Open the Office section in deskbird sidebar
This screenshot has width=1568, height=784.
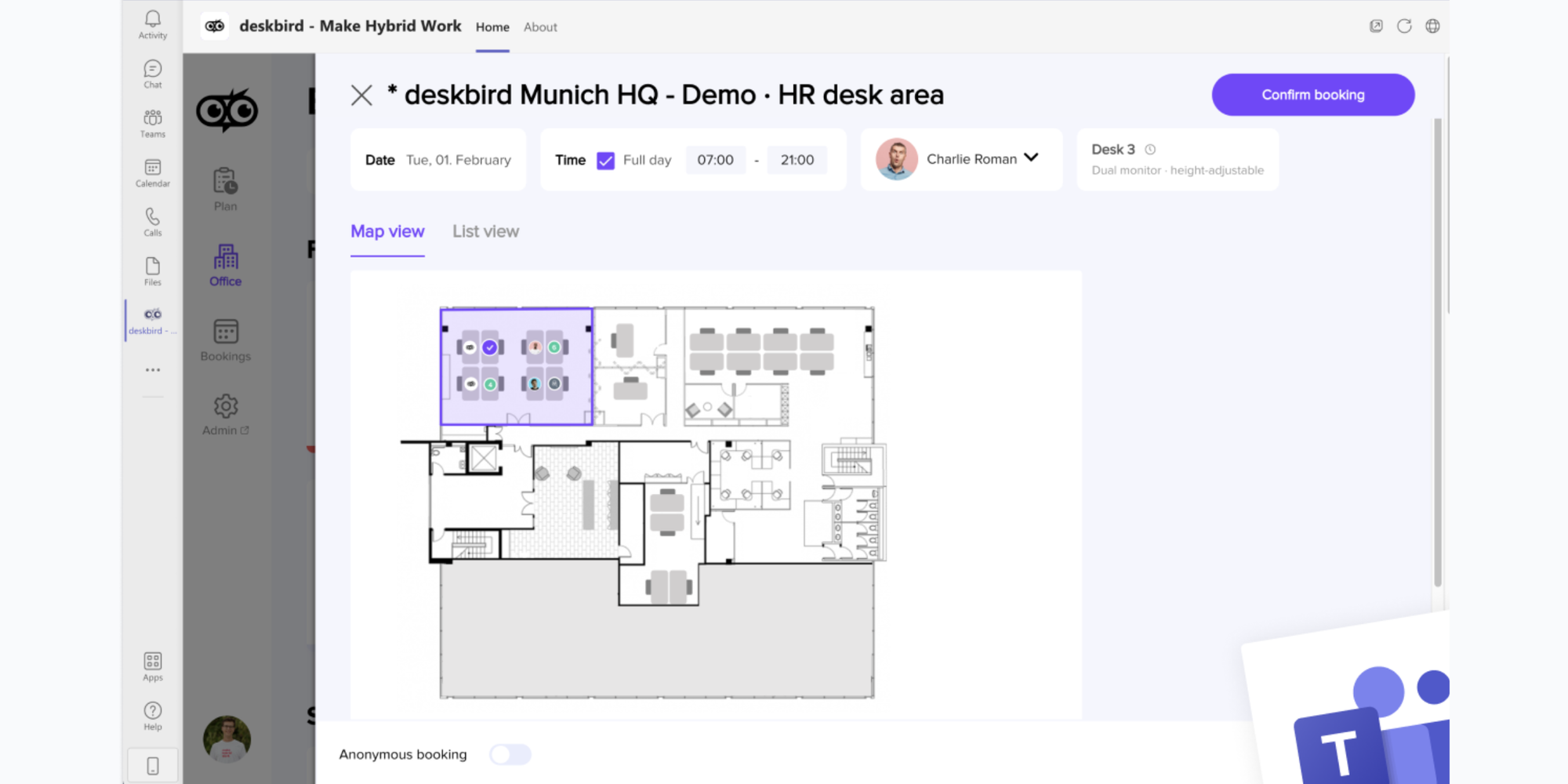click(226, 265)
